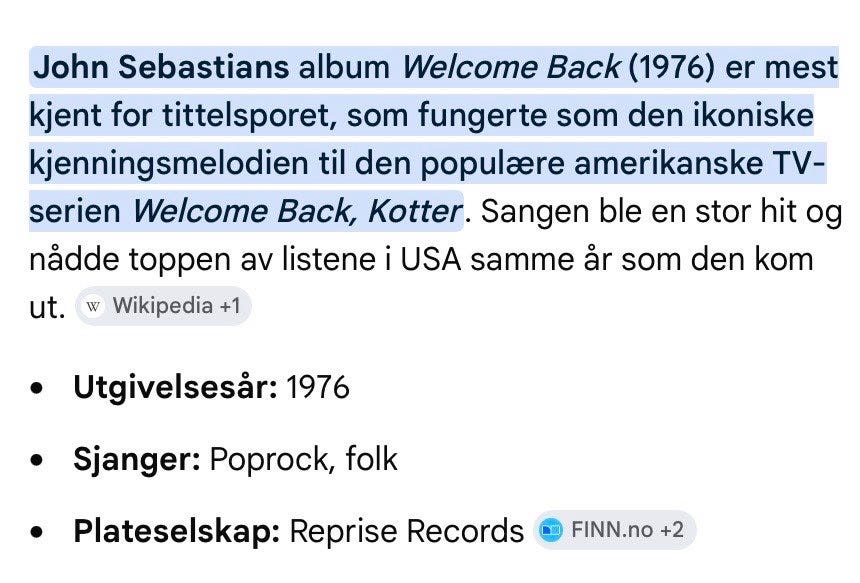The image size is (860, 583).
Task: Click the italic series title 'Welcome Back, Kotter'
Action: pyautogui.click(x=297, y=211)
